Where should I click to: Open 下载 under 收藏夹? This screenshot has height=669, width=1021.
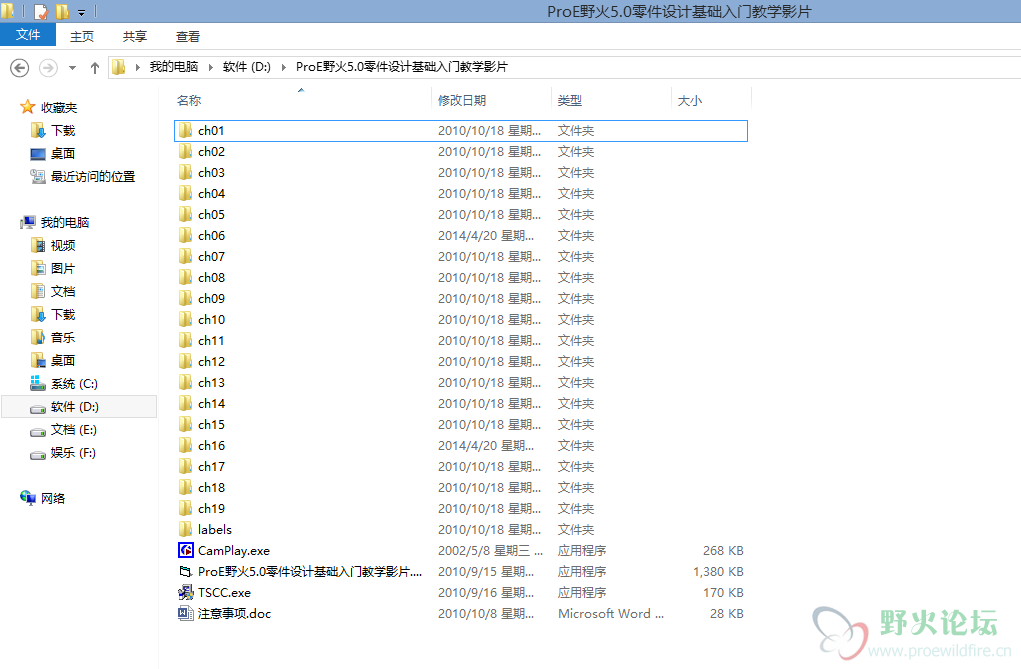[63, 130]
